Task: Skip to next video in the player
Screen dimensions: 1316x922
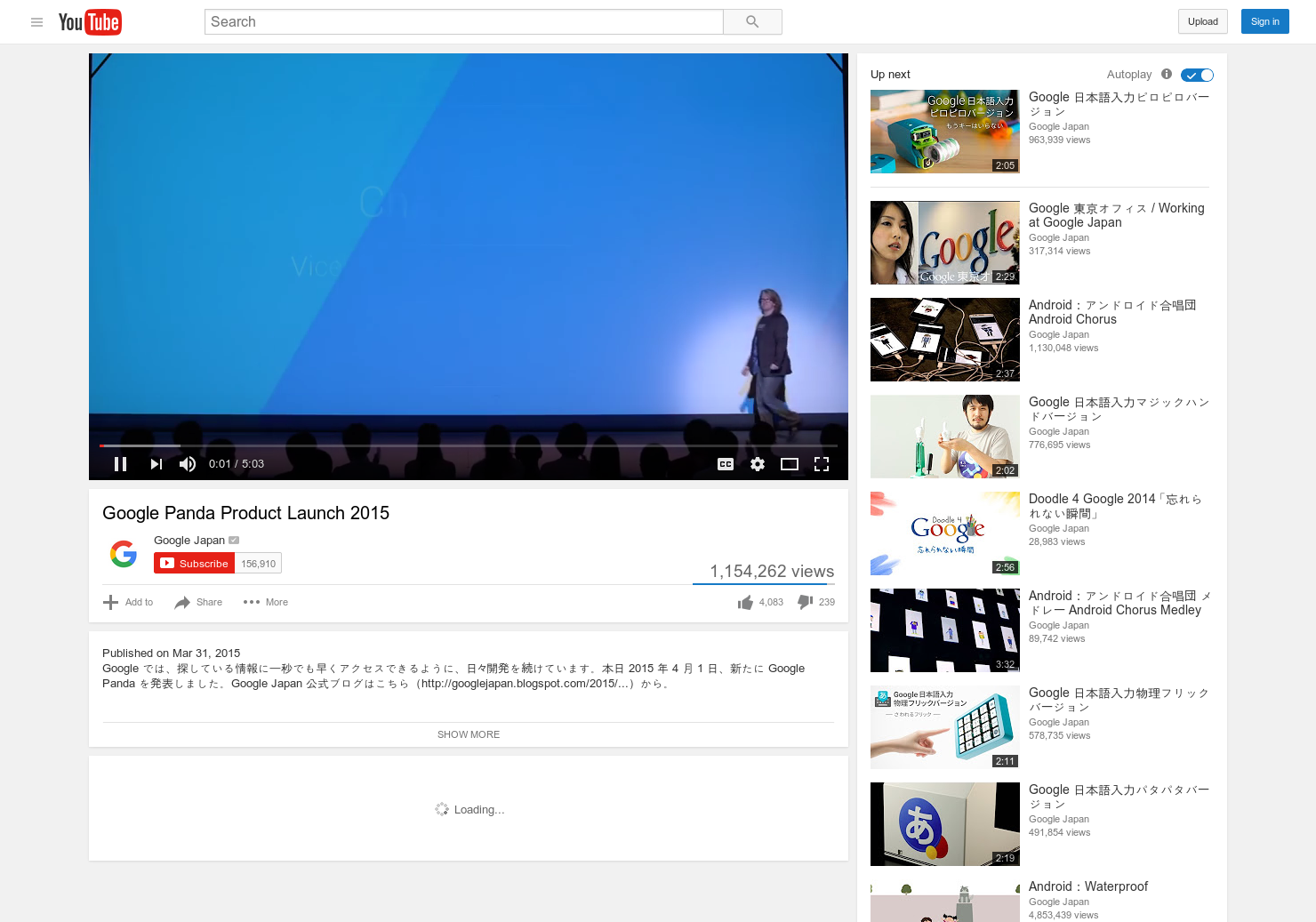Action: click(x=156, y=464)
